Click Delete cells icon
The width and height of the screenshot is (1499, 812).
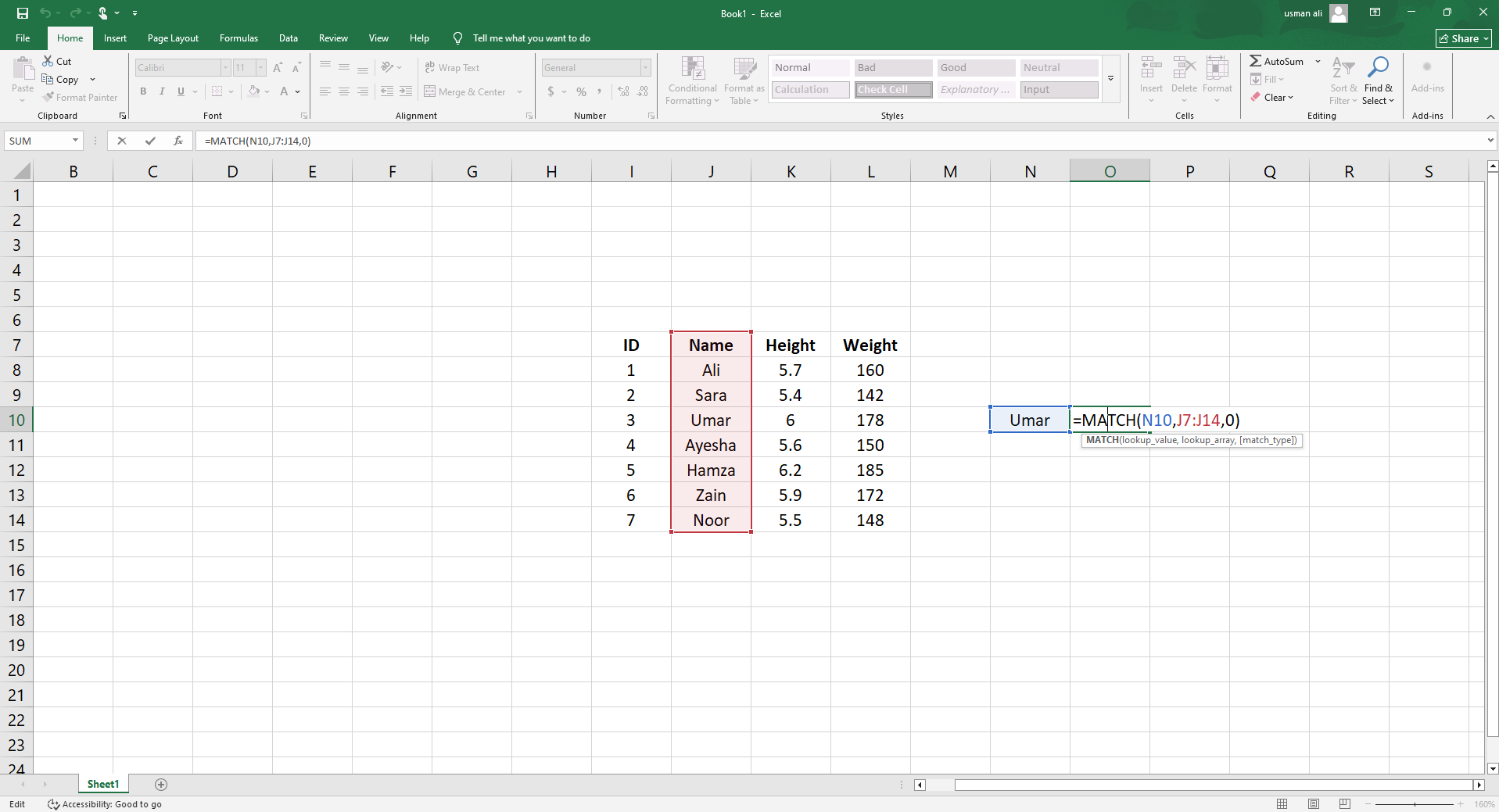pos(1184,69)
